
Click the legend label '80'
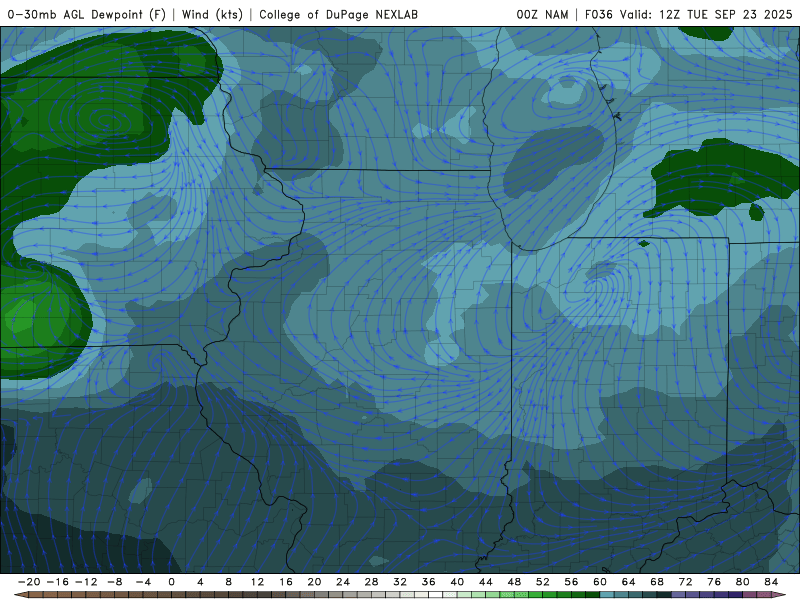743,582
